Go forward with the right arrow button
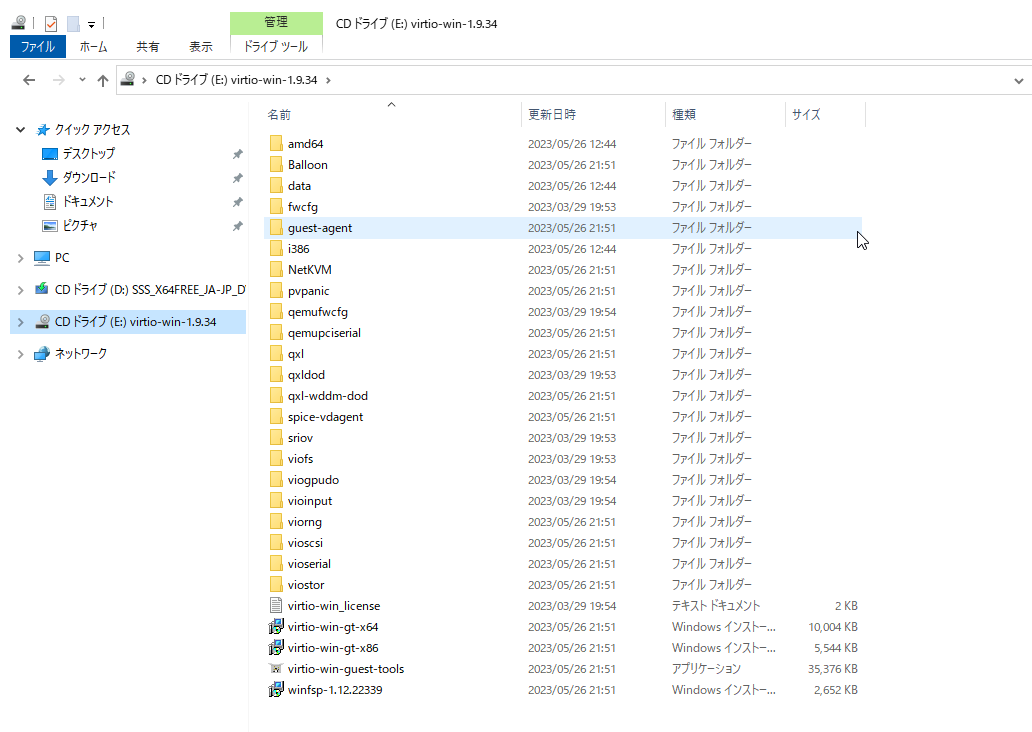 coord(59,80)
